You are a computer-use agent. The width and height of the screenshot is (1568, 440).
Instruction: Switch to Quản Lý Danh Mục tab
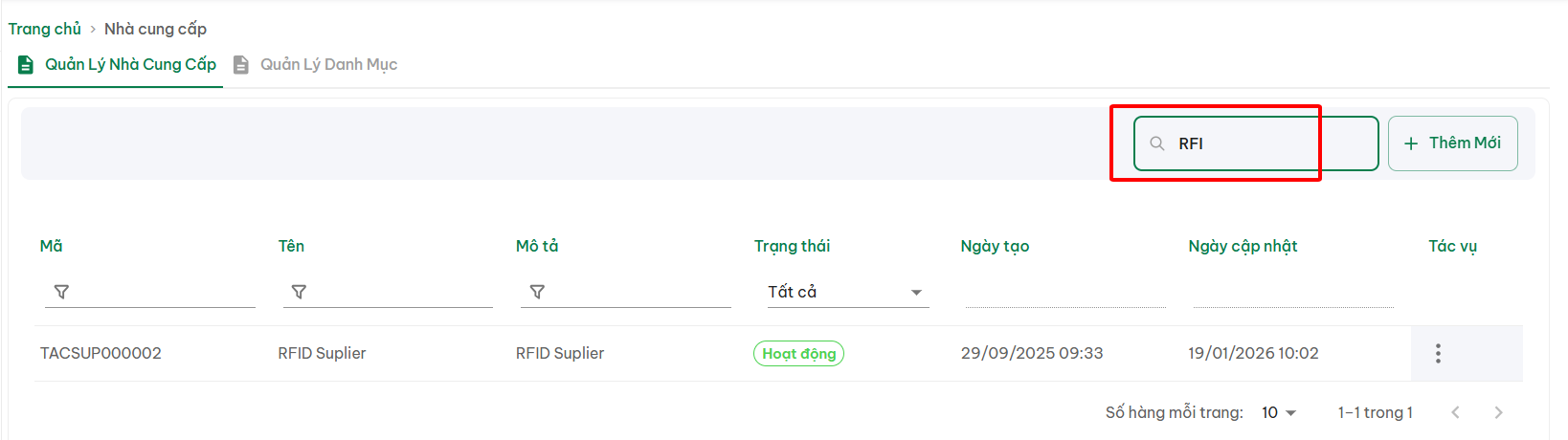(328, 65)
